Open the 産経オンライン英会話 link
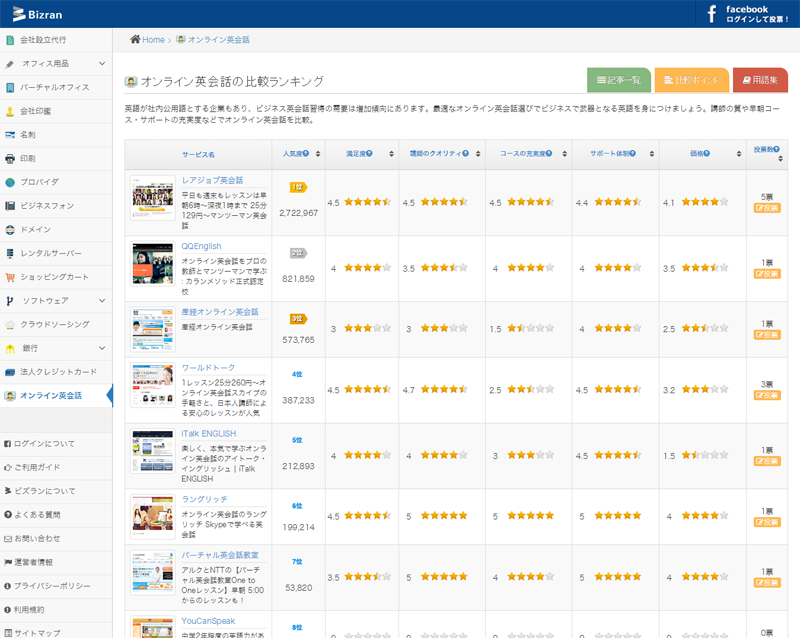800x638 pixels. point(220,312)
